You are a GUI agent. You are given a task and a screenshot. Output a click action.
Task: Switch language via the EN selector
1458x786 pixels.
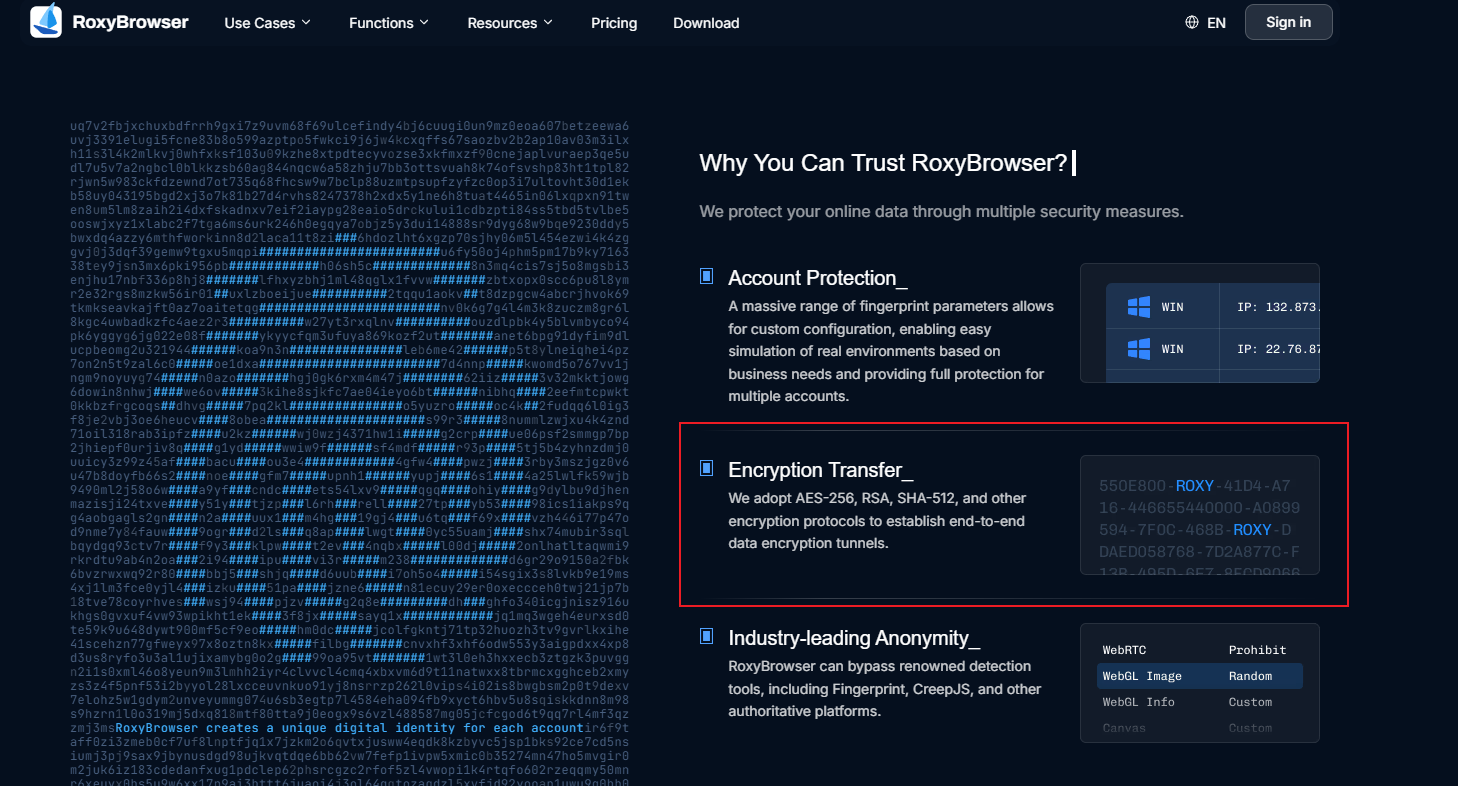pos(1216,23)
